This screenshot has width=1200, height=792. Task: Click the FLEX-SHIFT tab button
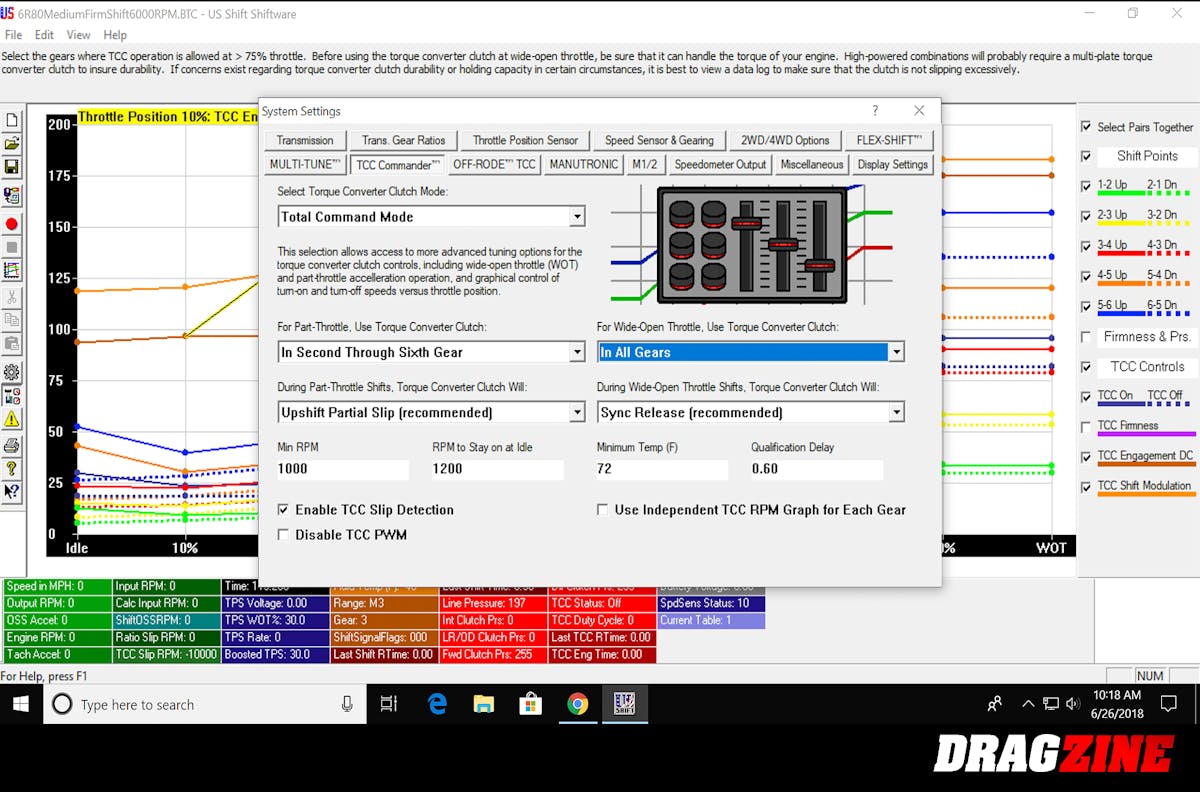pyautogui.click(x=889, y=140)
